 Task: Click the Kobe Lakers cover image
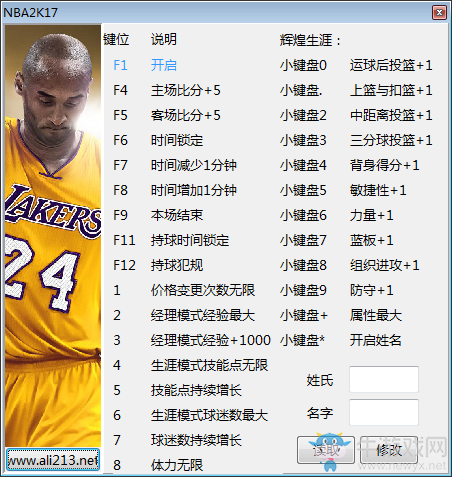[53, 236]
